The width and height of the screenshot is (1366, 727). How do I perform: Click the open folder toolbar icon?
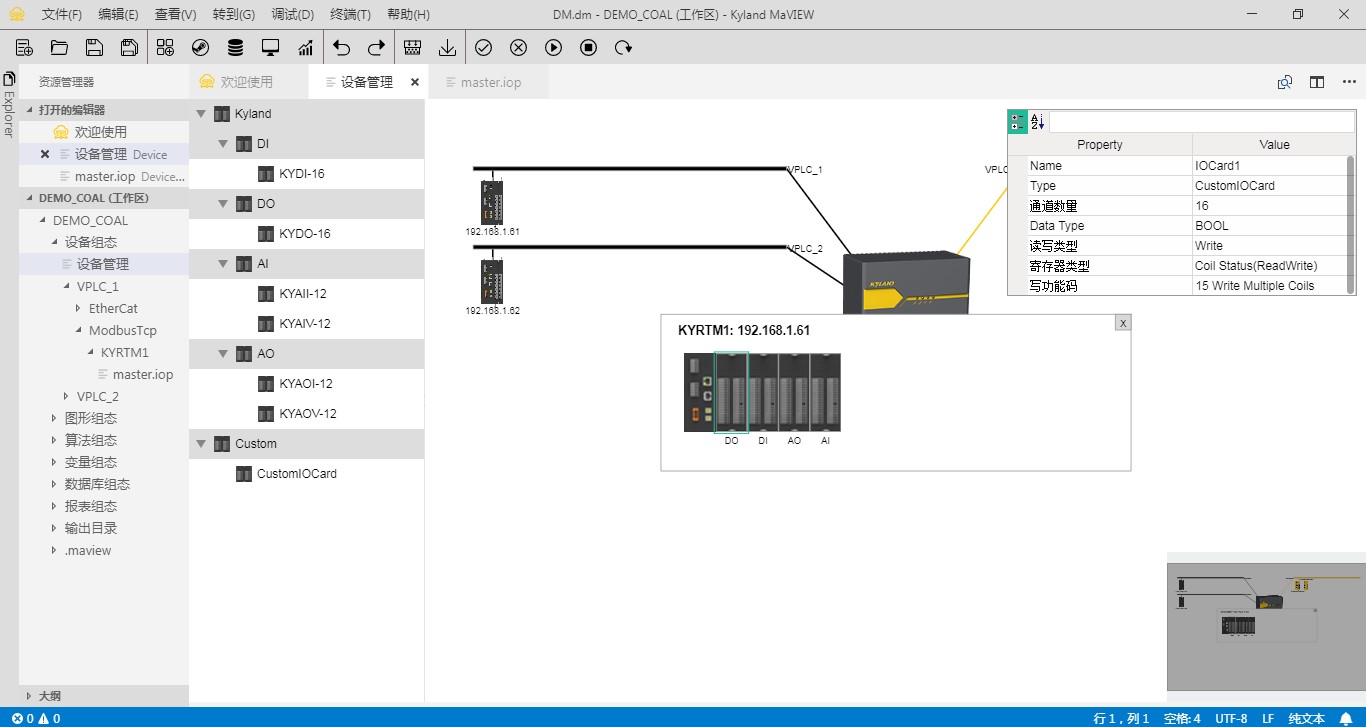(x=59, y=47)
